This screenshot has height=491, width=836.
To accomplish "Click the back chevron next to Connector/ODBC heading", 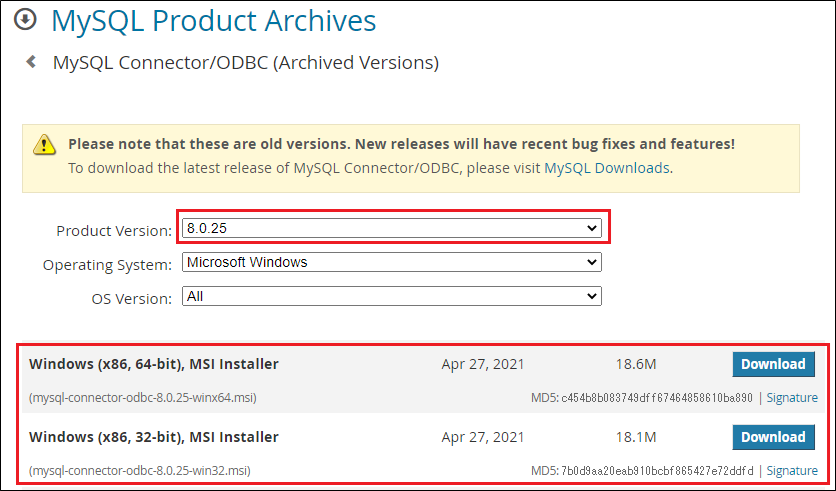I will point(31,62).
